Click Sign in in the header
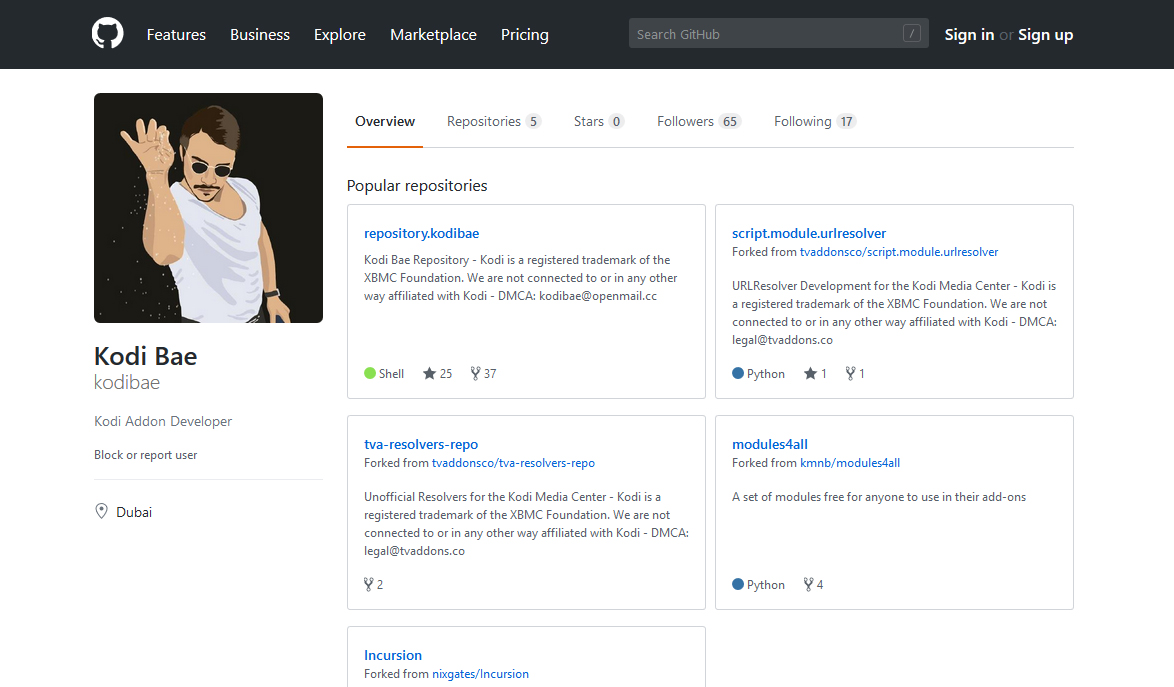Viewport: 1174px width, 687px height. click(970, 34)
